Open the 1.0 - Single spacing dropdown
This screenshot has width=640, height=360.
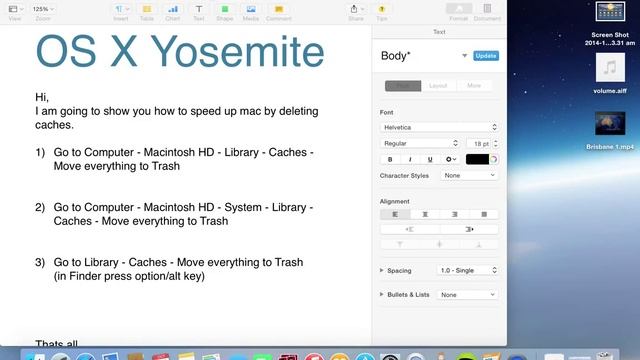467,270
